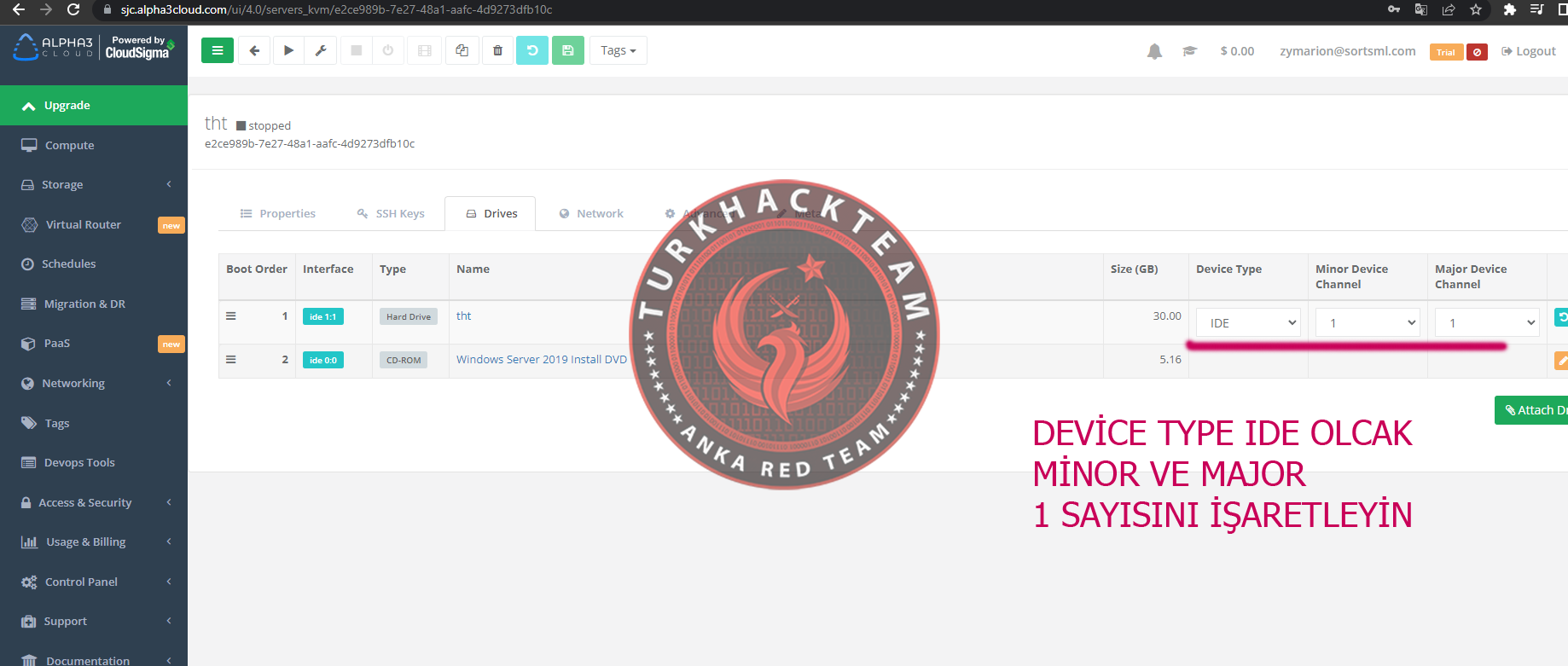Switch to the SSH Keys tab

click(391, 213)
